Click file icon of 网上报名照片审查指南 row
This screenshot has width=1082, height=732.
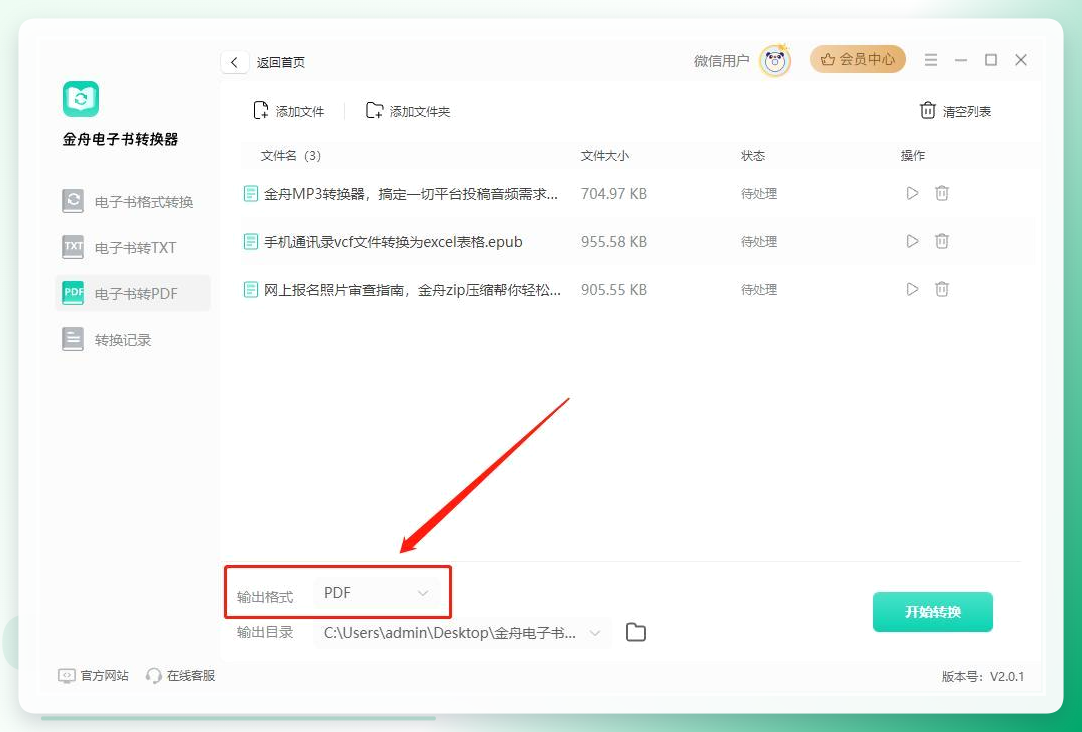tap(250, 290)
